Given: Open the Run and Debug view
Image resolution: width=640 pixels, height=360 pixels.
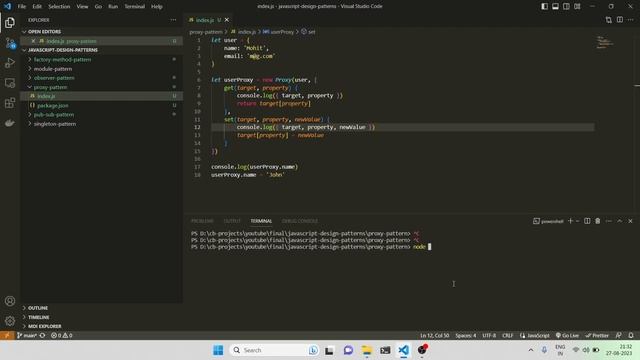Looking at the screenshot, I should (10, 63).
